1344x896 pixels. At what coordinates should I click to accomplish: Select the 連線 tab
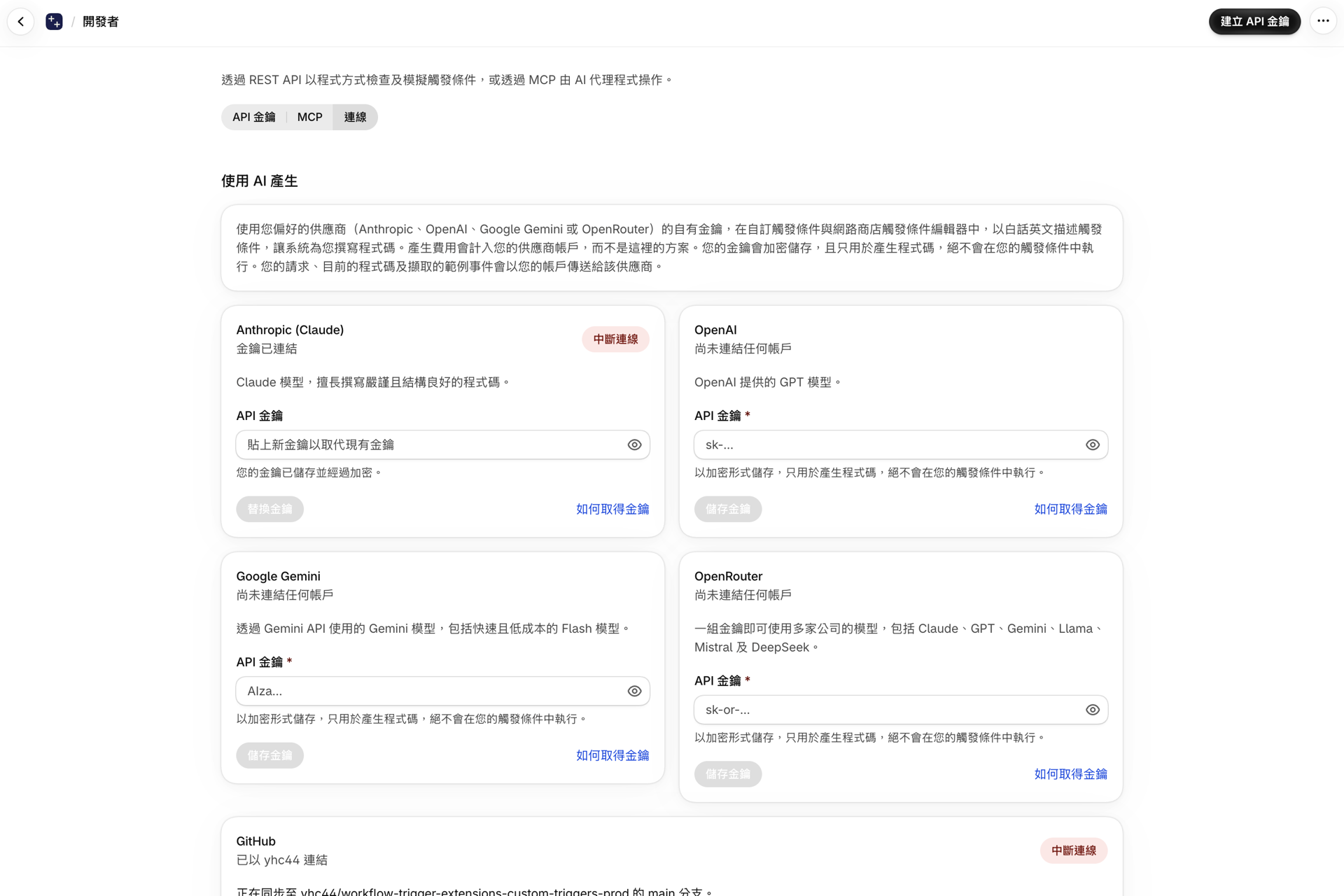pos(355,117)
